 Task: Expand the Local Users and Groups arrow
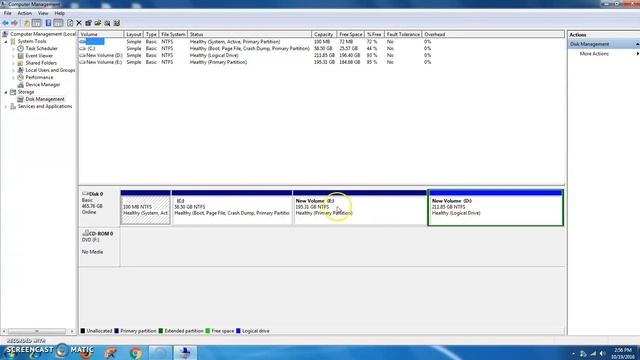coord(13,70)
